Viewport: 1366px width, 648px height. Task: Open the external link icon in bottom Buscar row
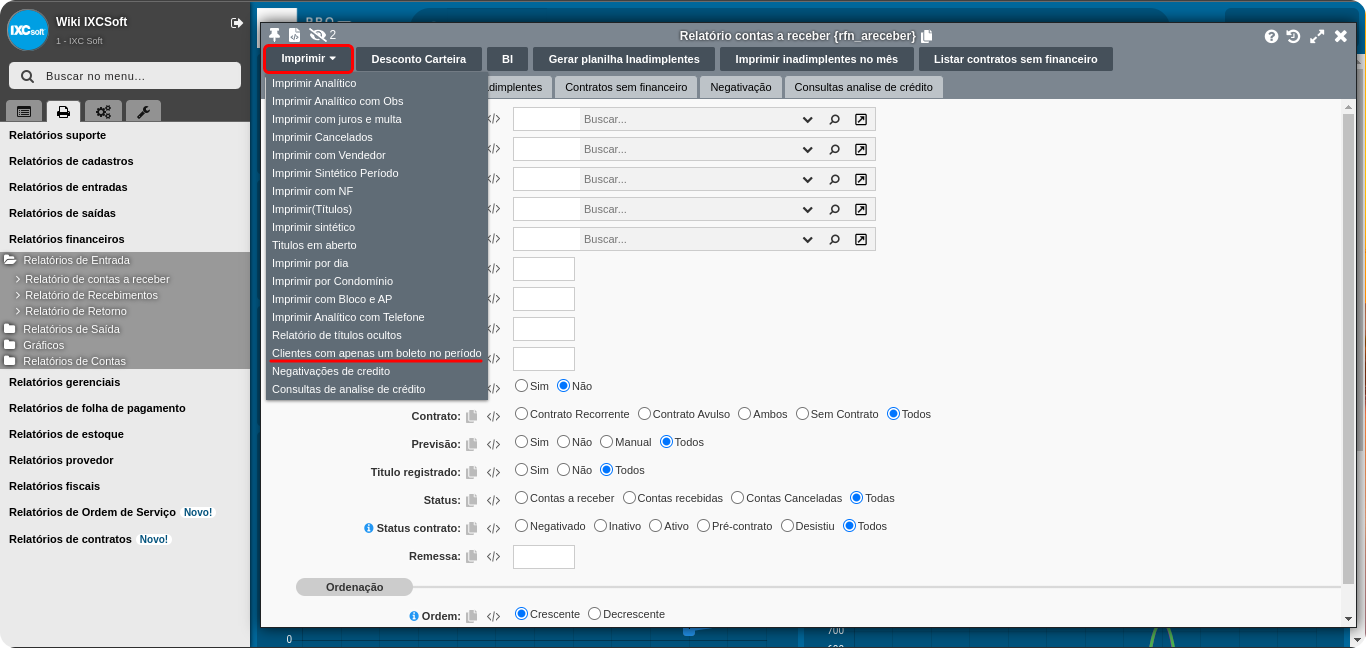coord(861,239)
